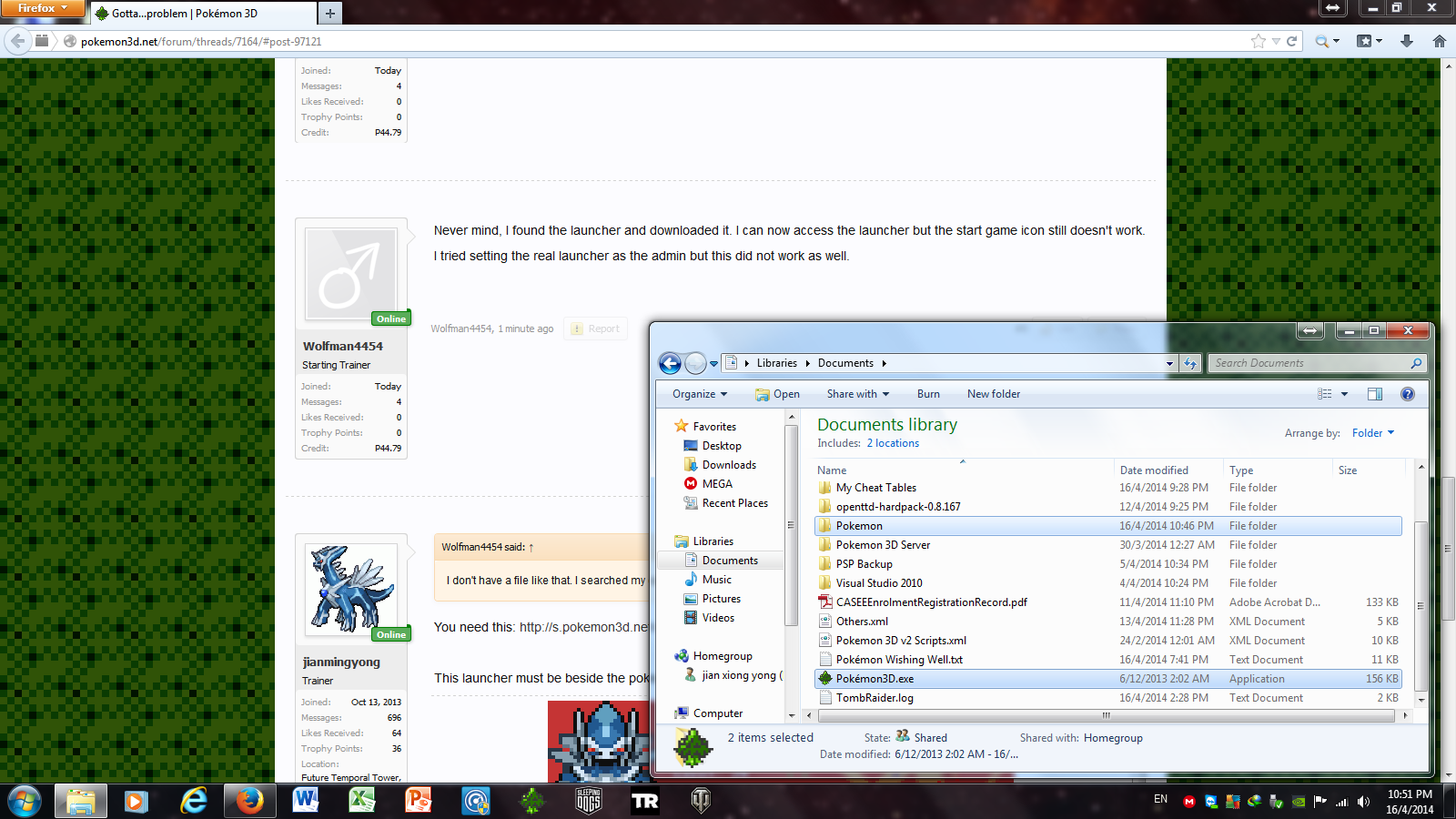Open jianmingyong's profile name link

[341, 662]
